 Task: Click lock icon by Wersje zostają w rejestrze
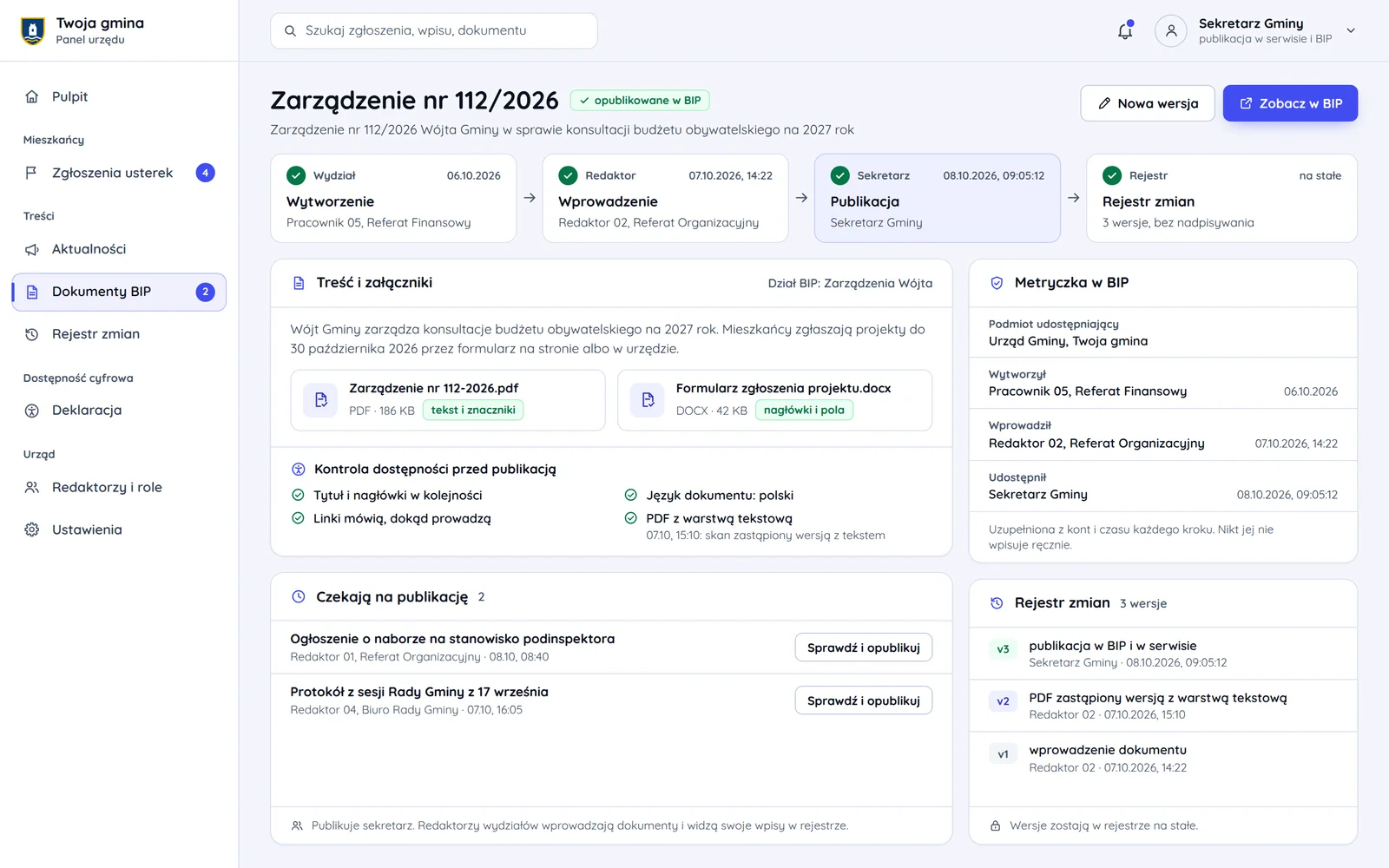[996, 826]
